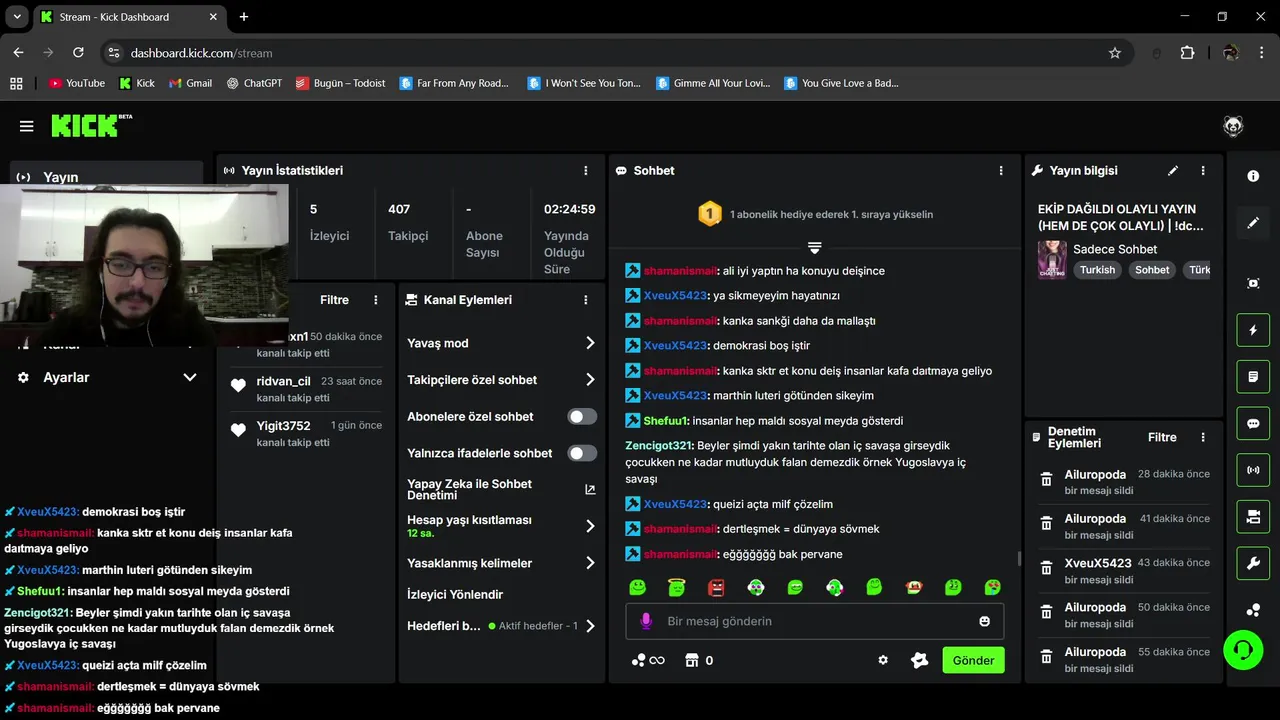Open Kanal Eylemleri panel options menu
The width and height of the screenshot is (1280, 720).
[586, 300]
